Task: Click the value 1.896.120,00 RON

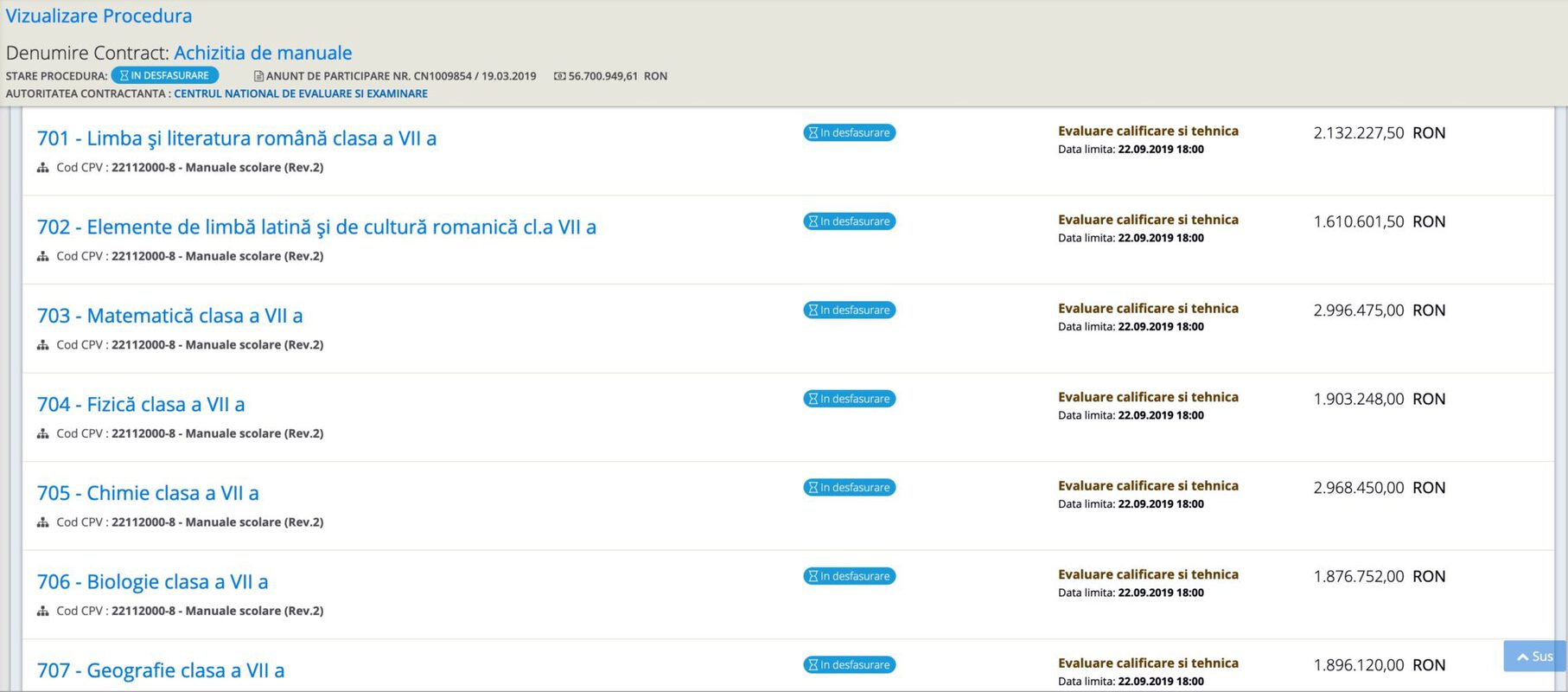Action: (x=1380, y=665)
